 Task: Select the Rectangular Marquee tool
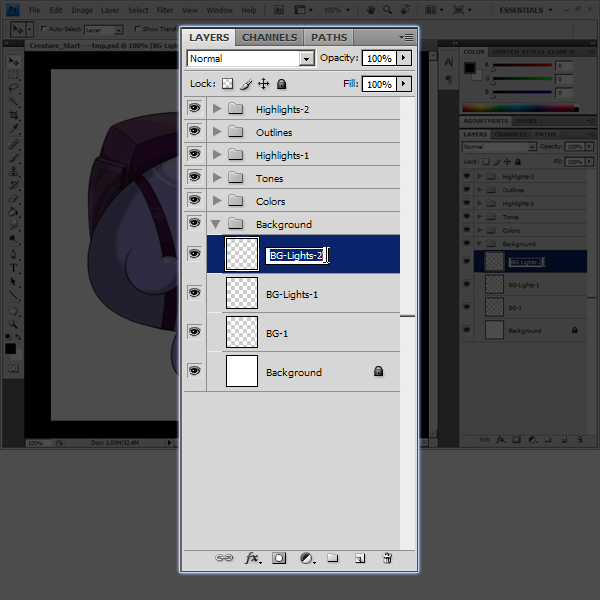pos(13,75)
